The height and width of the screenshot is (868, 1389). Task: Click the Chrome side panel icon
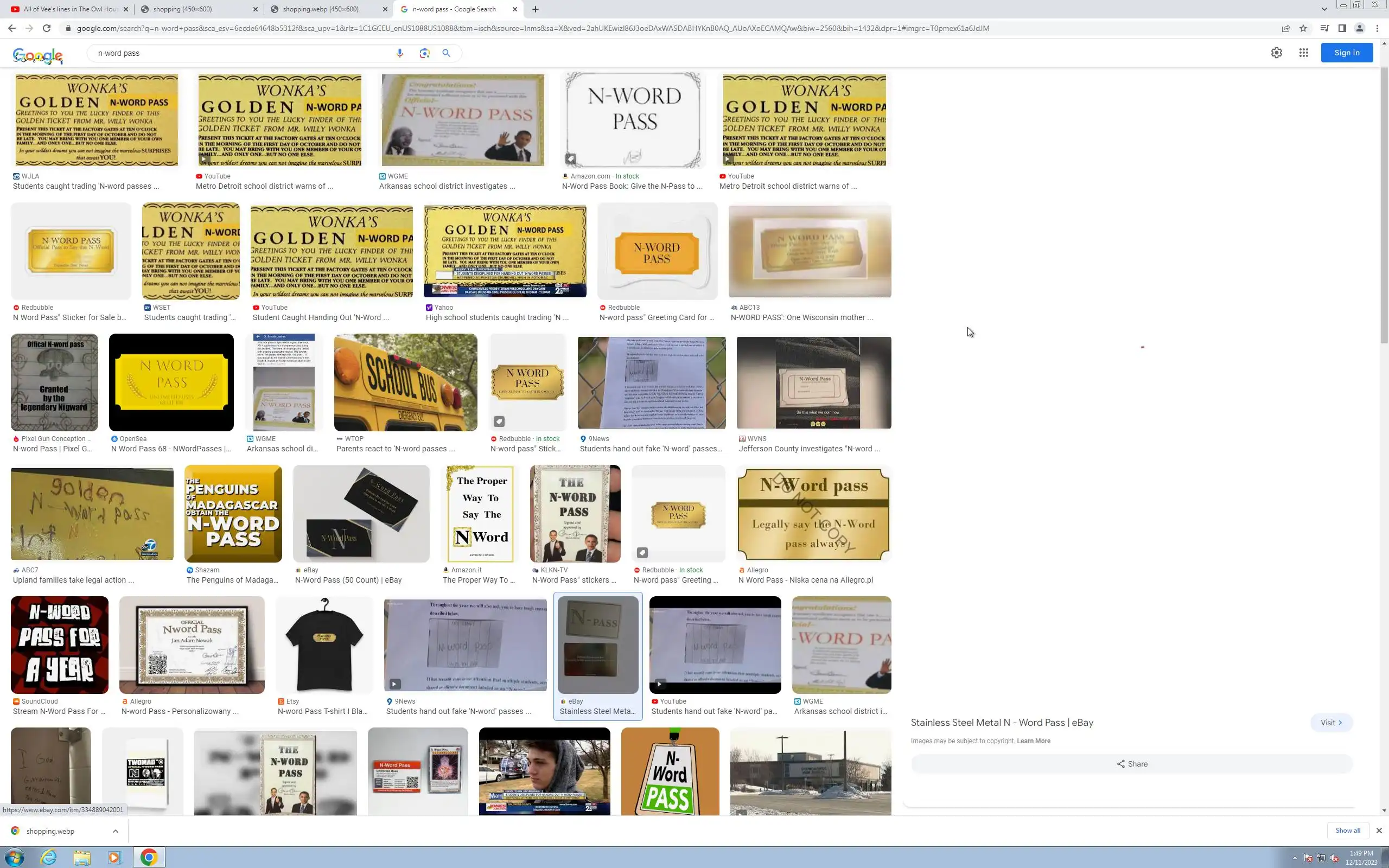coord(1342,28)
